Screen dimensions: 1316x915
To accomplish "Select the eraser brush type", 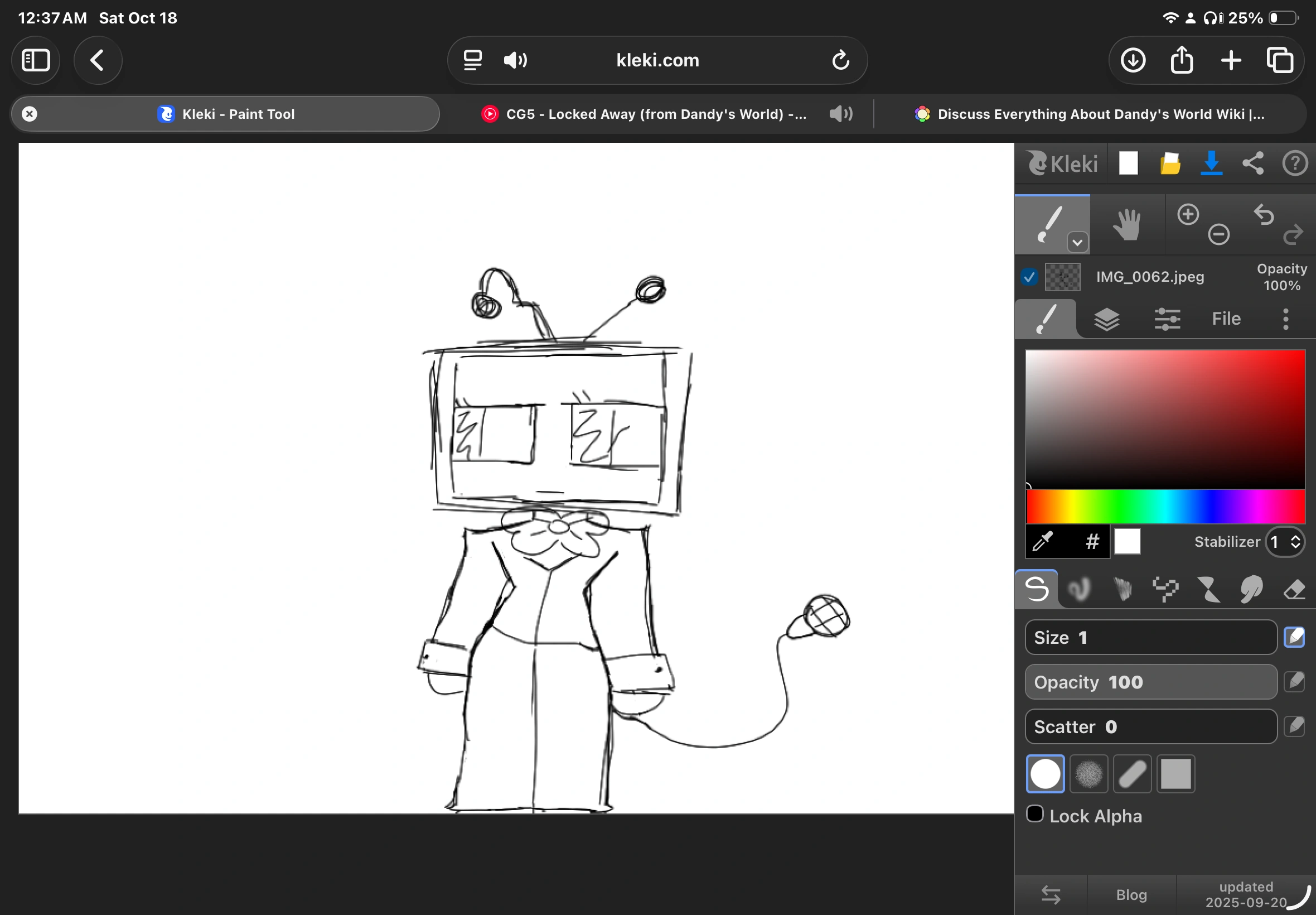I will pyautogui.click(x=1294, y=589).
